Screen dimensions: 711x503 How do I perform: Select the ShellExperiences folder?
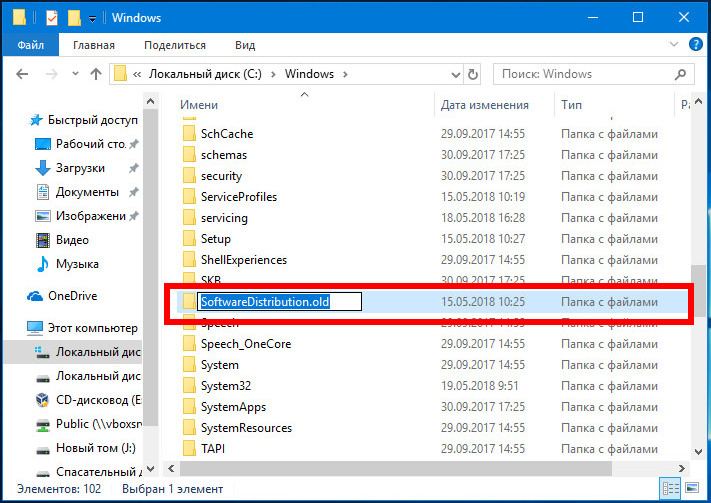[x=244, y=260]
